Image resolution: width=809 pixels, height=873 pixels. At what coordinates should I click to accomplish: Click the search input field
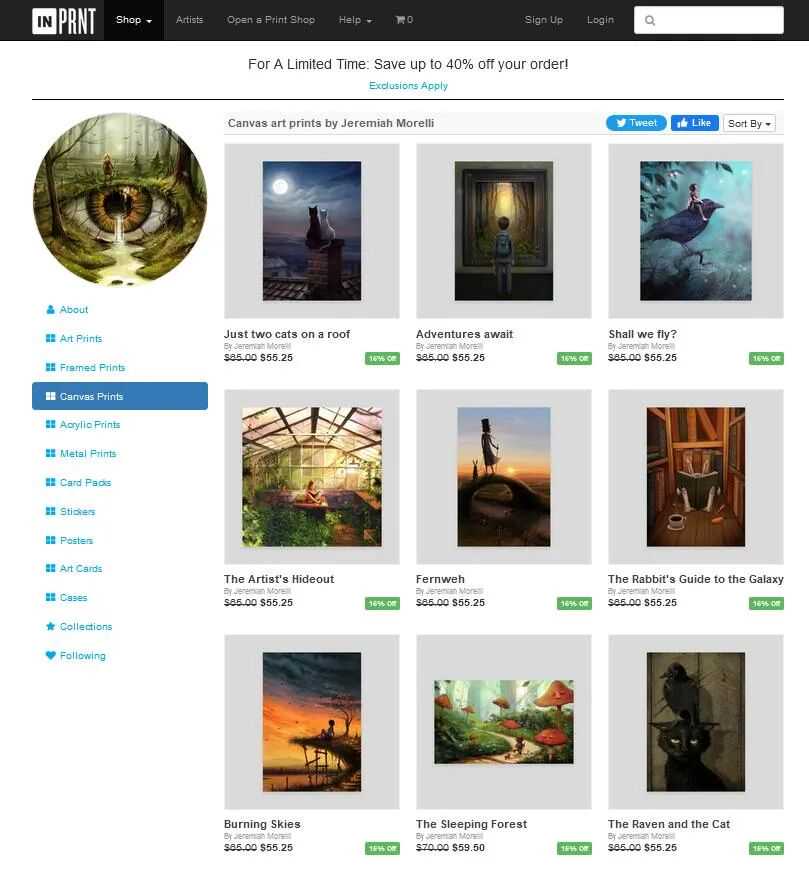pos(709,21)
